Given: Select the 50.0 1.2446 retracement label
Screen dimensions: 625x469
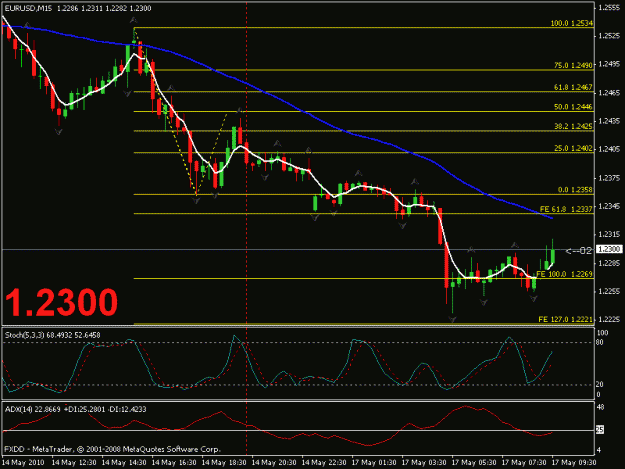Looking at the screenshot, I should pyautogui.click(x=573, y=107).
